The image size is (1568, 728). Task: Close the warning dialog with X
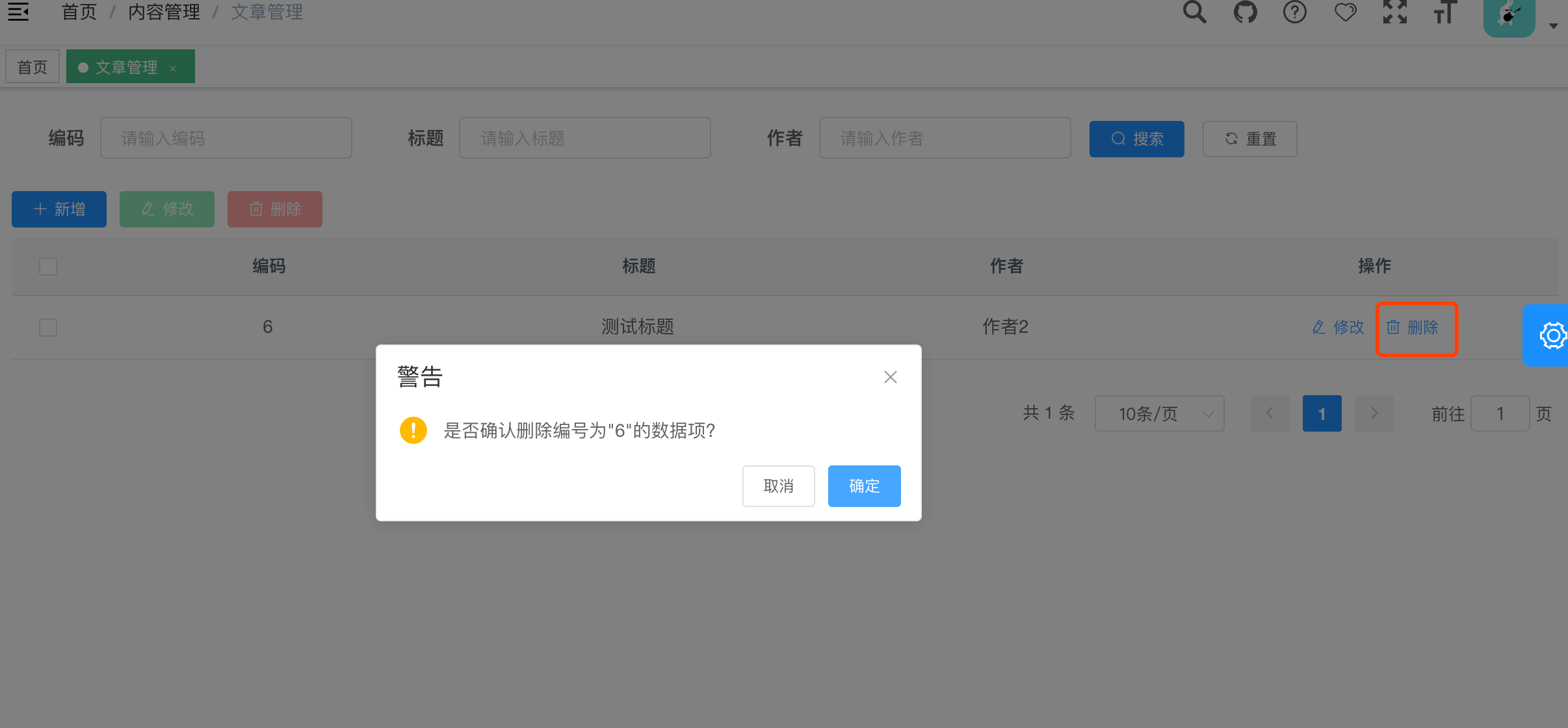tap(890, 377)
